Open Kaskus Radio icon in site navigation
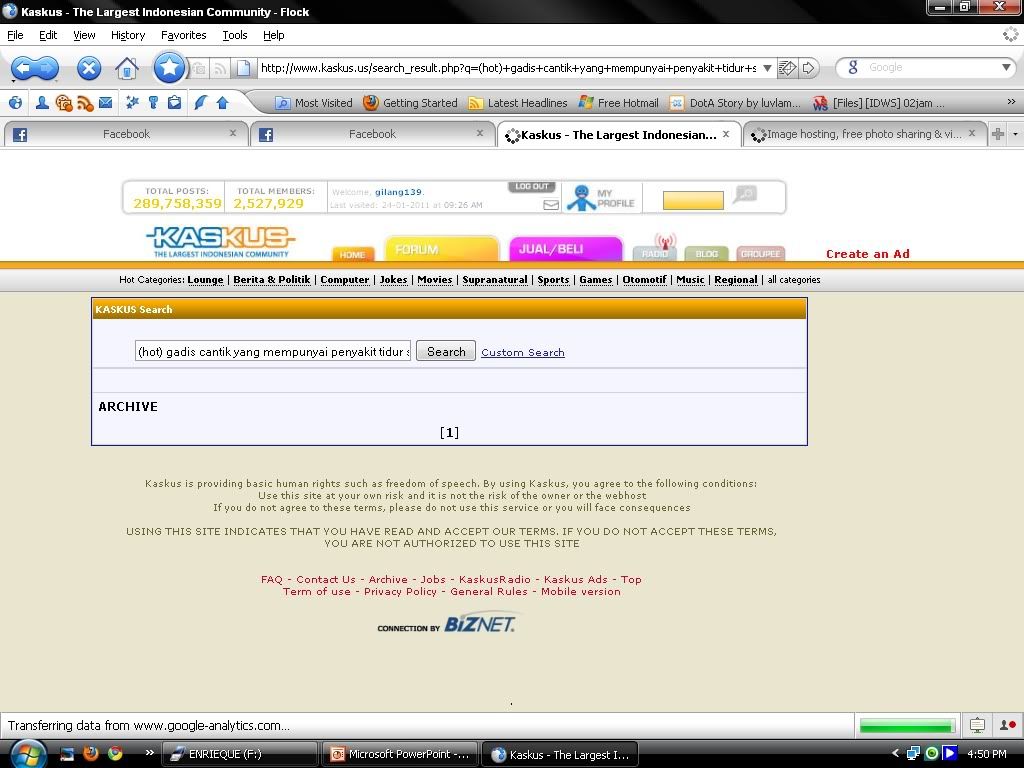The width and height of the screenshot is (1024, 768). click(656, 248)
